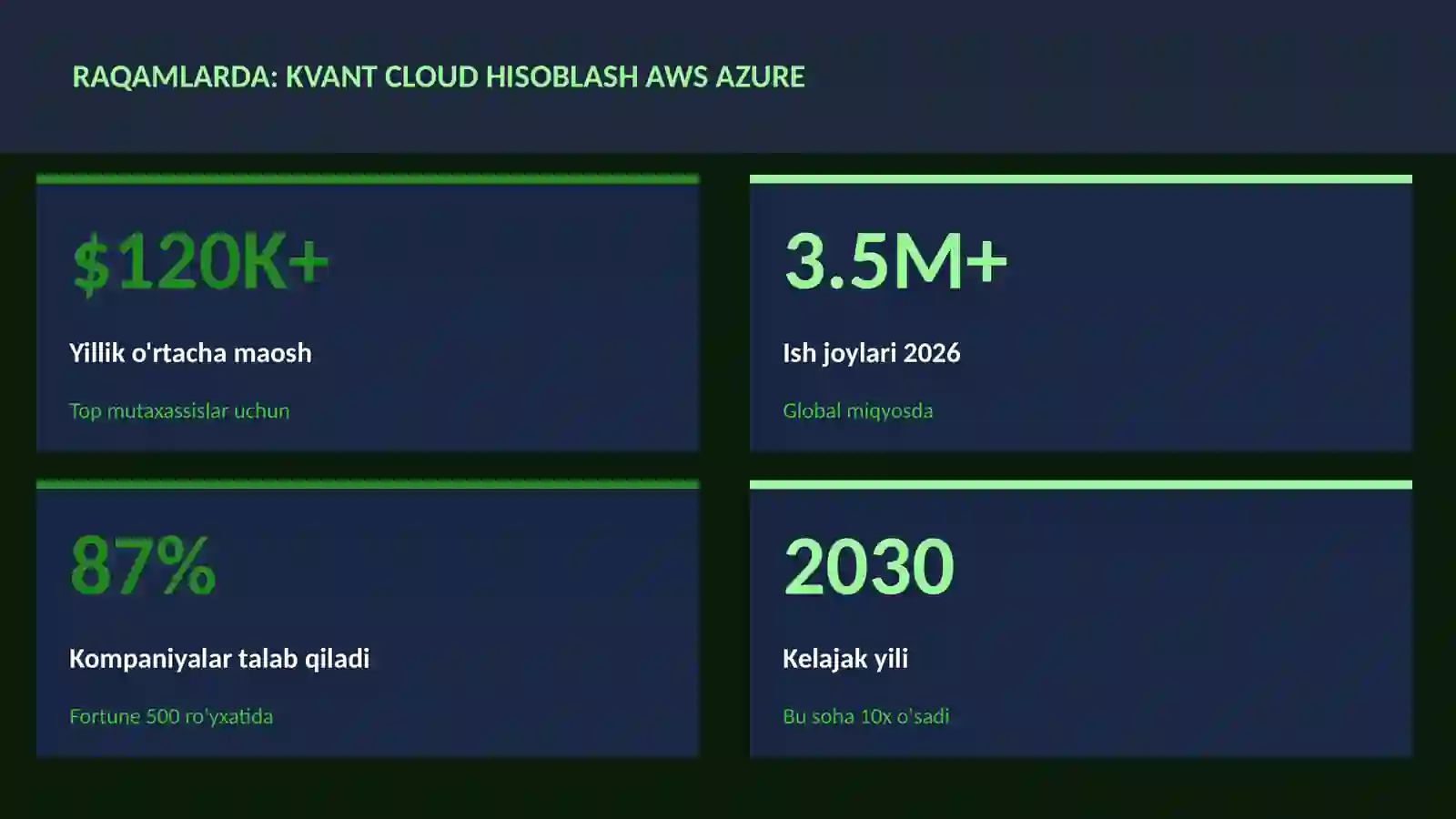Click the '87%' statistic figure
Screen dimensions: 1456x819
143,566
